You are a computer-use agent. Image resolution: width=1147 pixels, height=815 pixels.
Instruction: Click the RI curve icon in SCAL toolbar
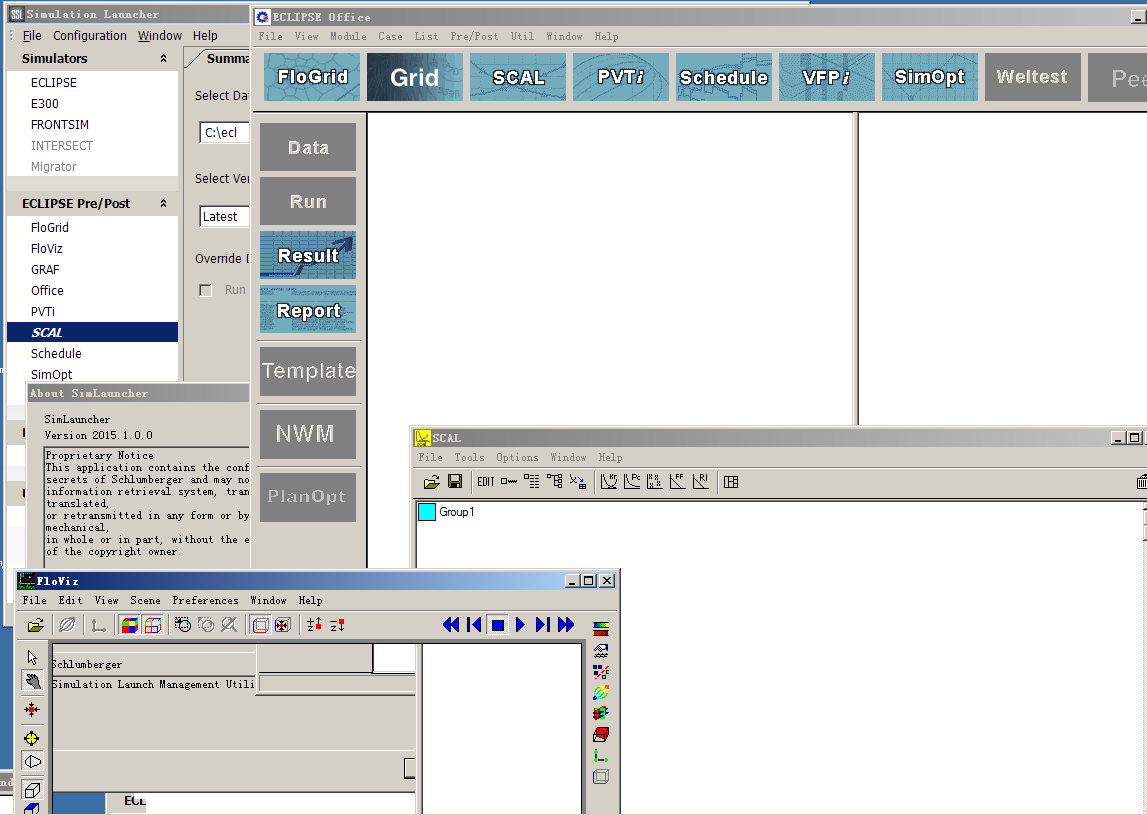point(701,481)
